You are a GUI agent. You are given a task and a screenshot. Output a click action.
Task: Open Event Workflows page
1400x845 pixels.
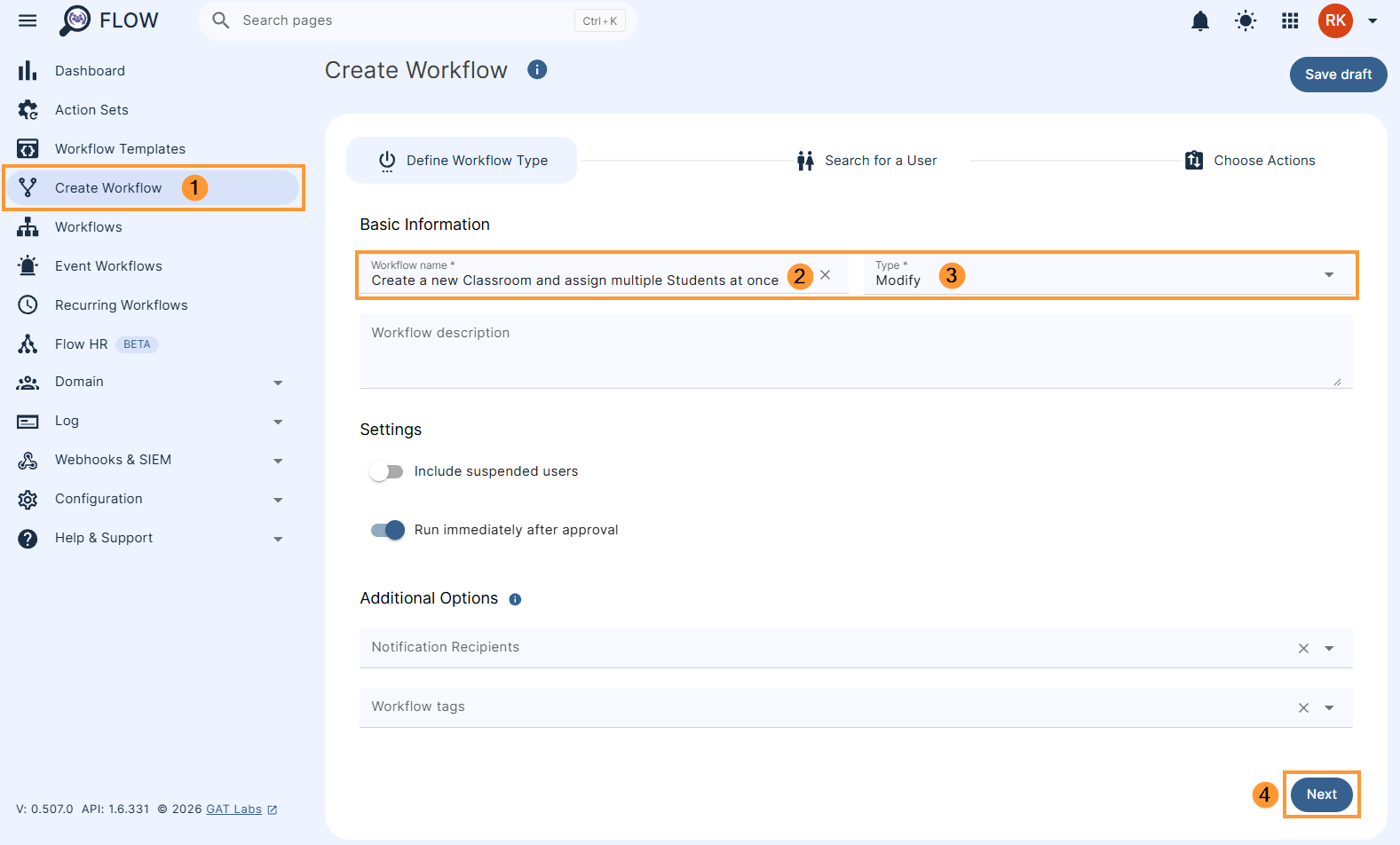108,266
